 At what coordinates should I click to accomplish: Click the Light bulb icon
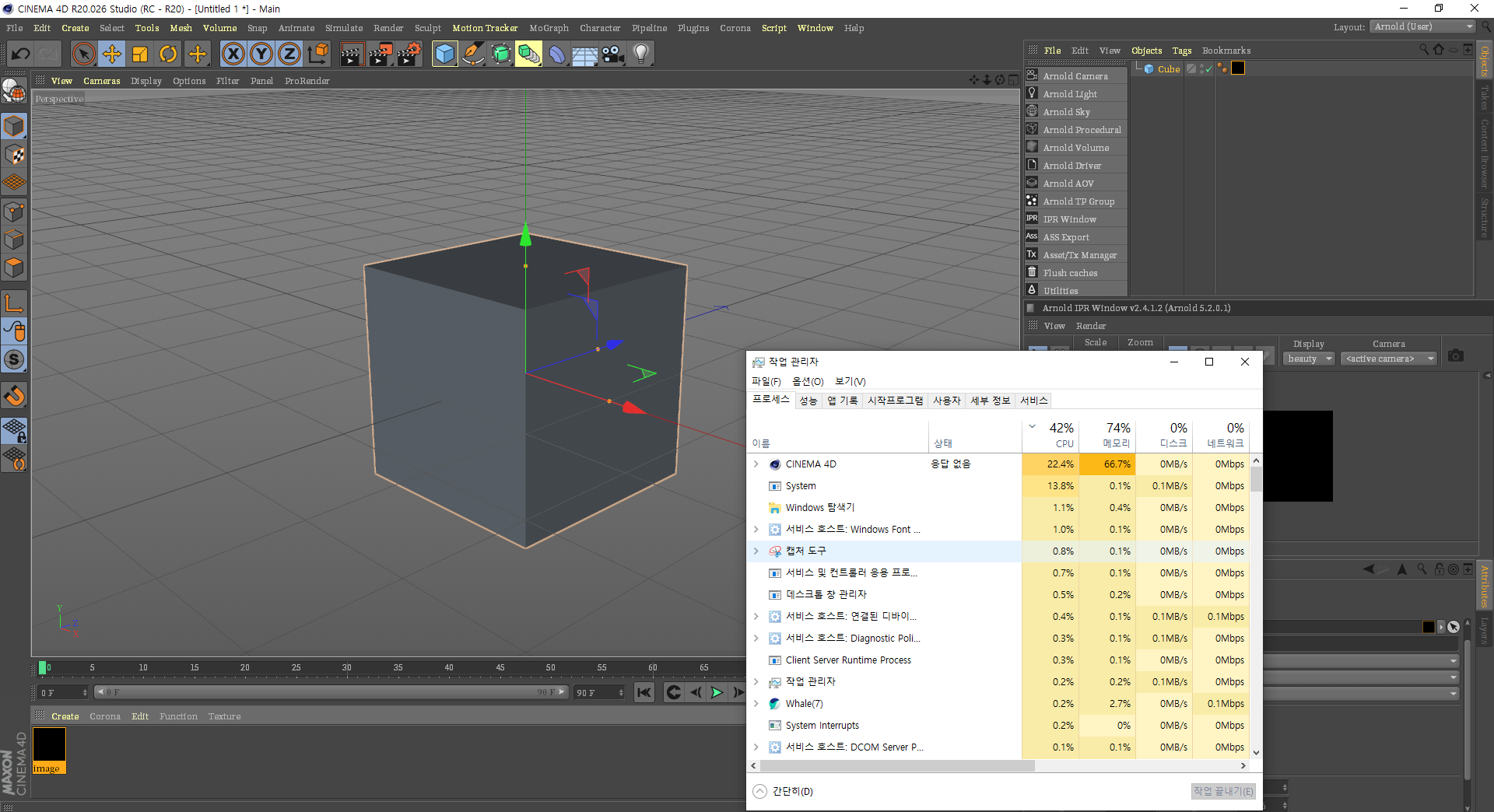tap(641, 54)
